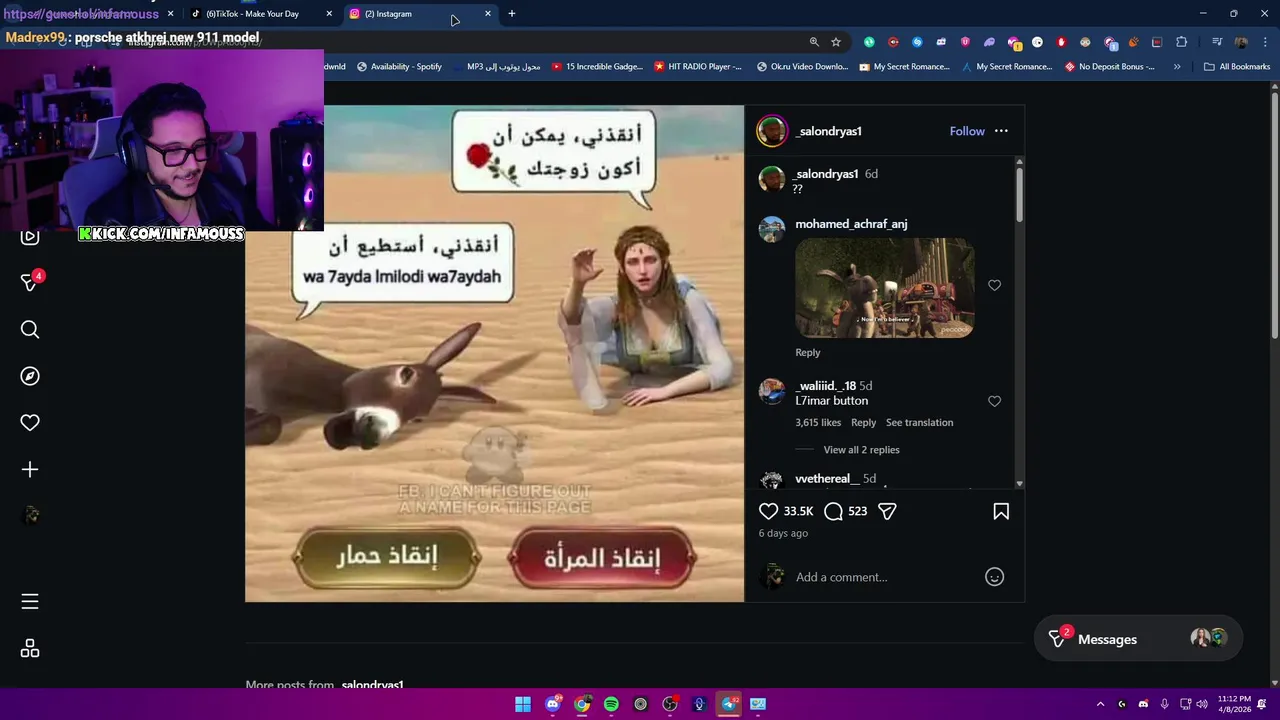Viewport: 1280px width, 720px height.
Task: Show hidden system tray icons
Action: [1100, 704]
